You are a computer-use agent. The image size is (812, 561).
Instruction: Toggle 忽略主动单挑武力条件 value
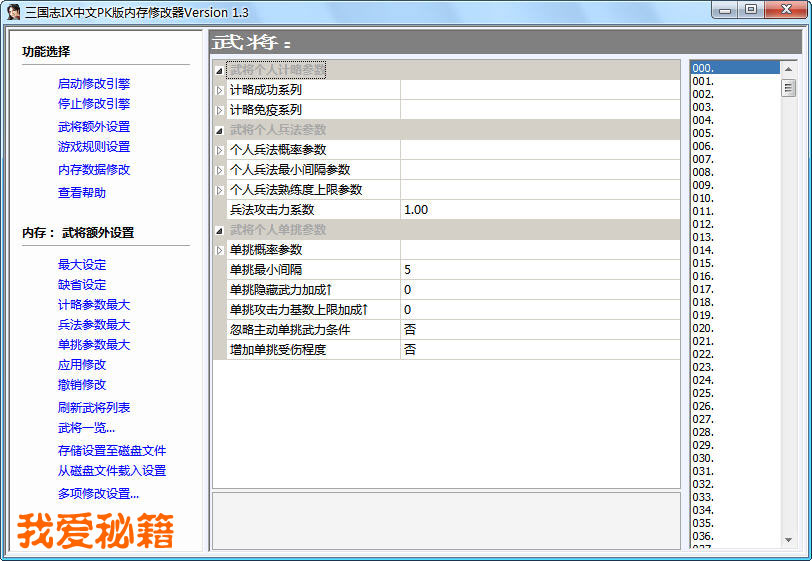(x=538, y=330)
